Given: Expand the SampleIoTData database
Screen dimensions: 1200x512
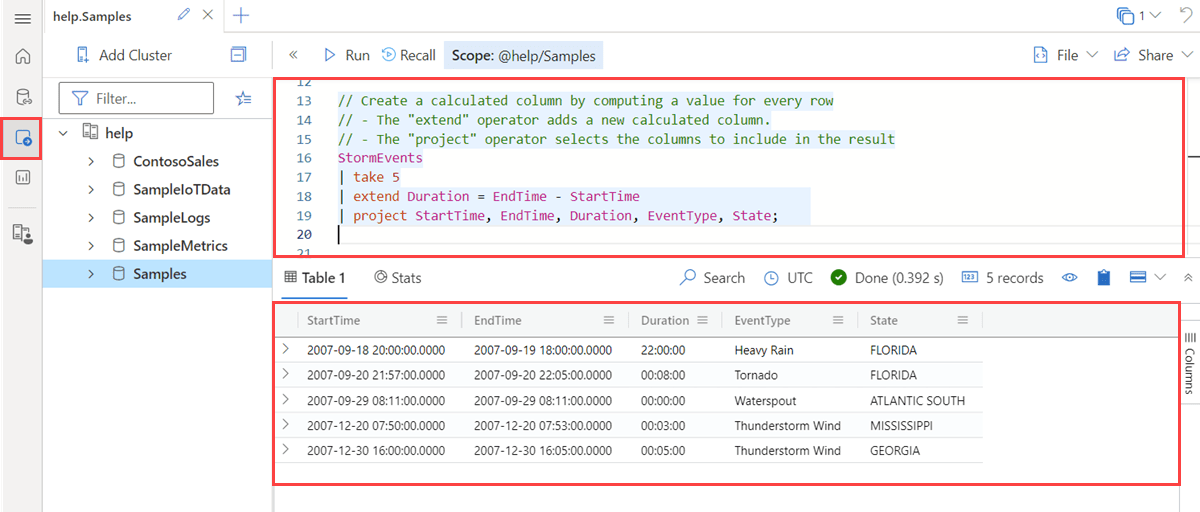Looking at the screenshot, I should [90, 189].
